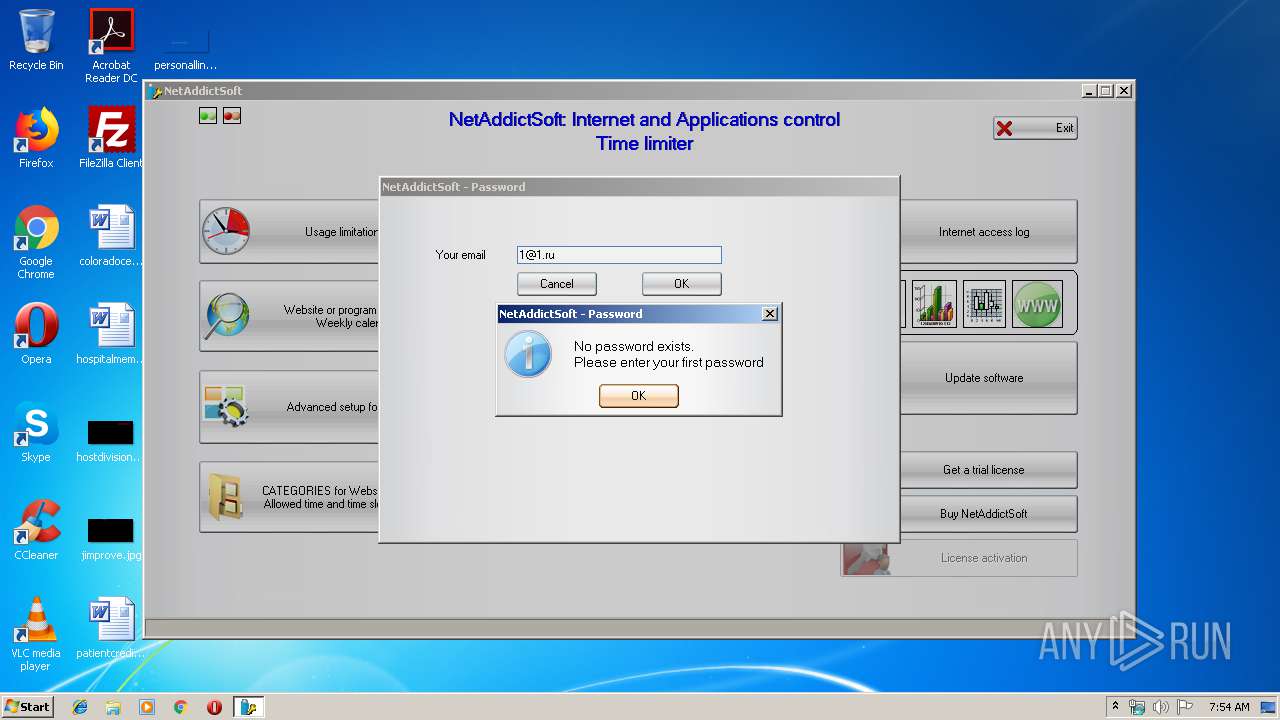Open File Explorer from taskbar

click(113, 707)
